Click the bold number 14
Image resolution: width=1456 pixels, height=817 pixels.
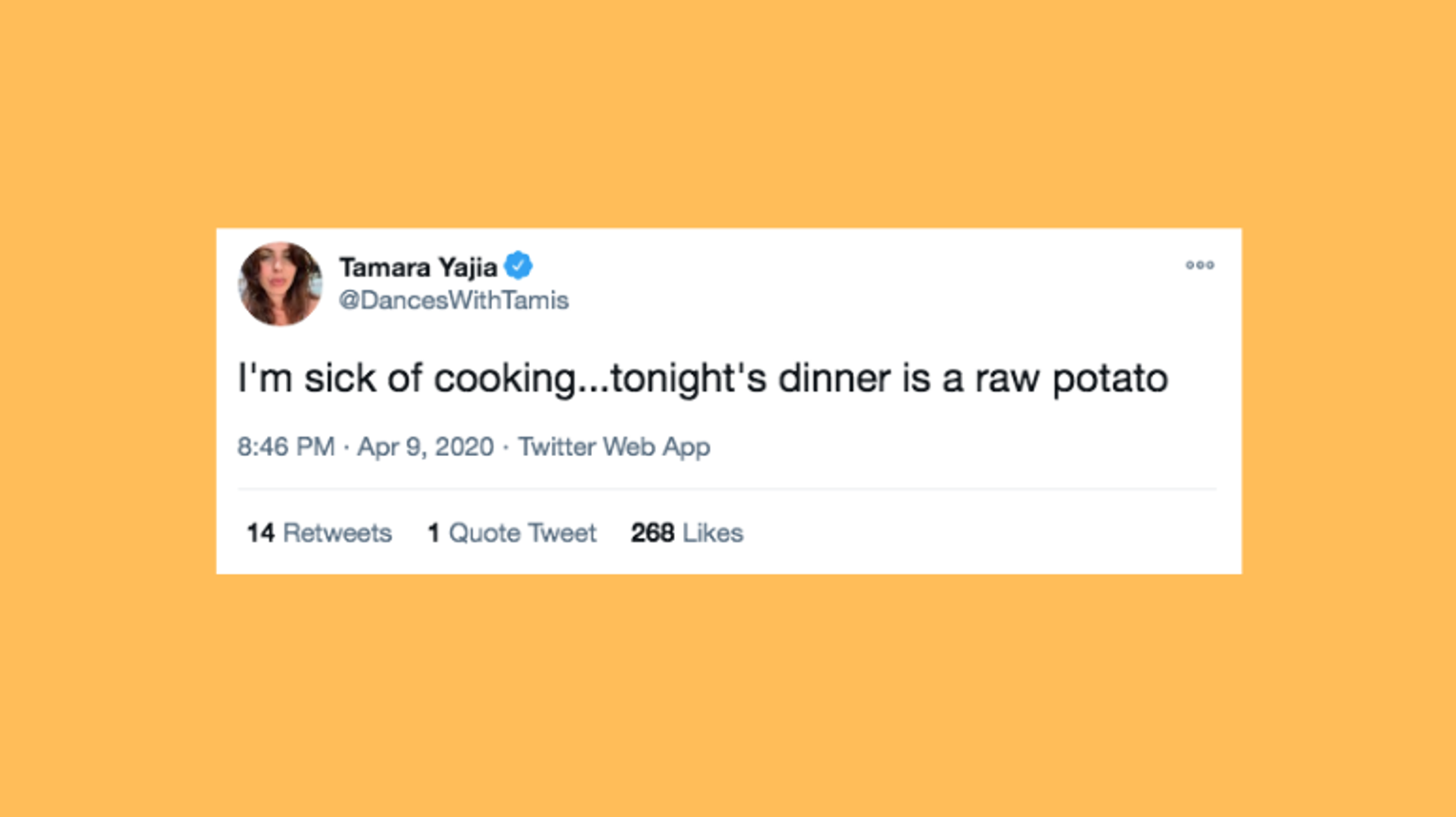(x=260, y=533)
